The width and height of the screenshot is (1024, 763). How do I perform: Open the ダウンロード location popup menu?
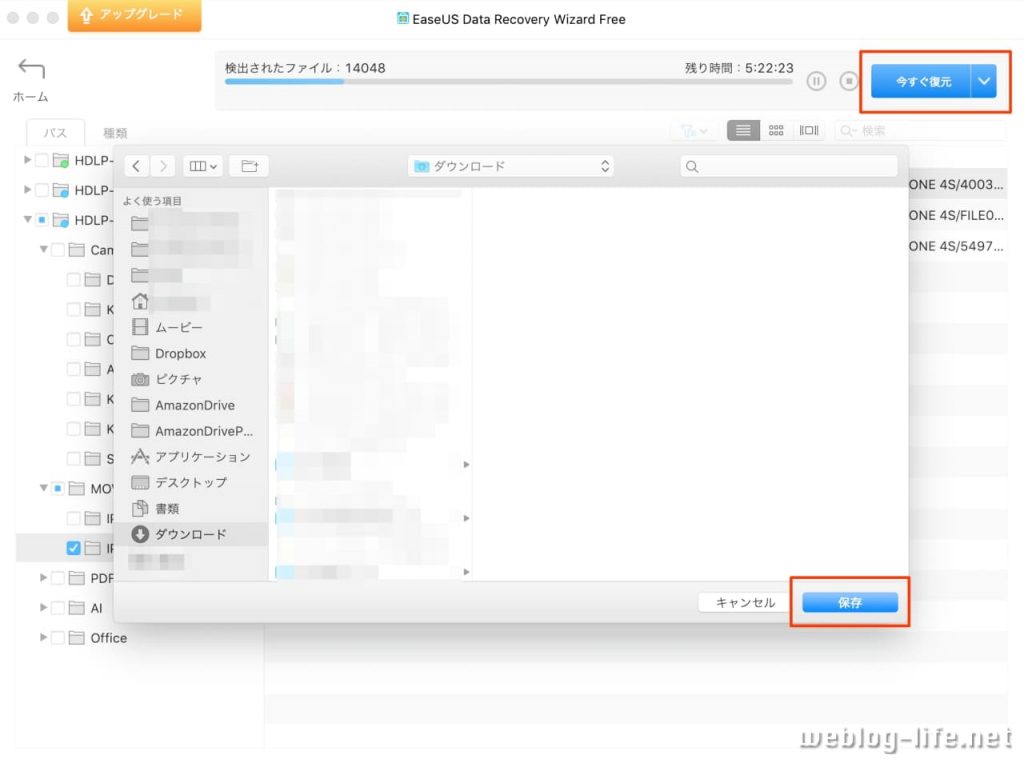coord(511,167)
